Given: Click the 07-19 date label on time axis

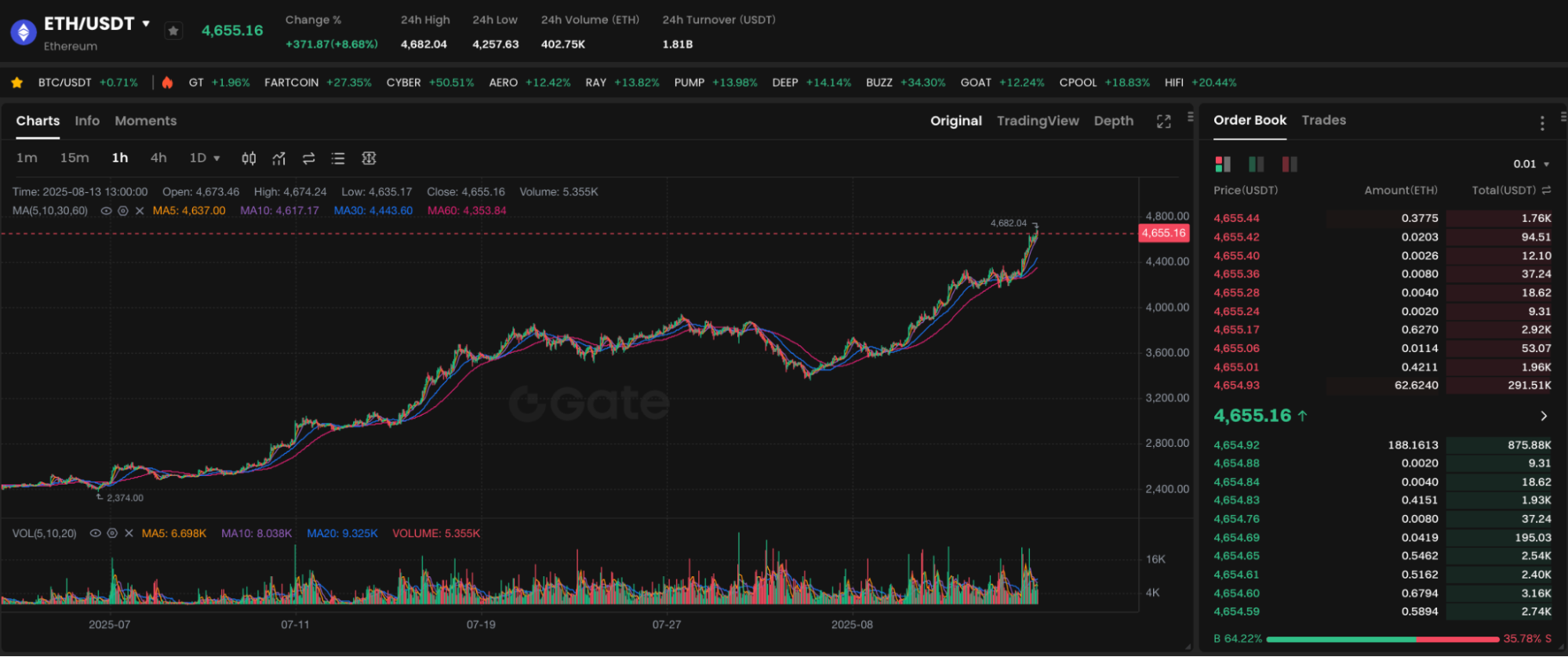Looking at the screenshot, I should (x=481, y=625).
